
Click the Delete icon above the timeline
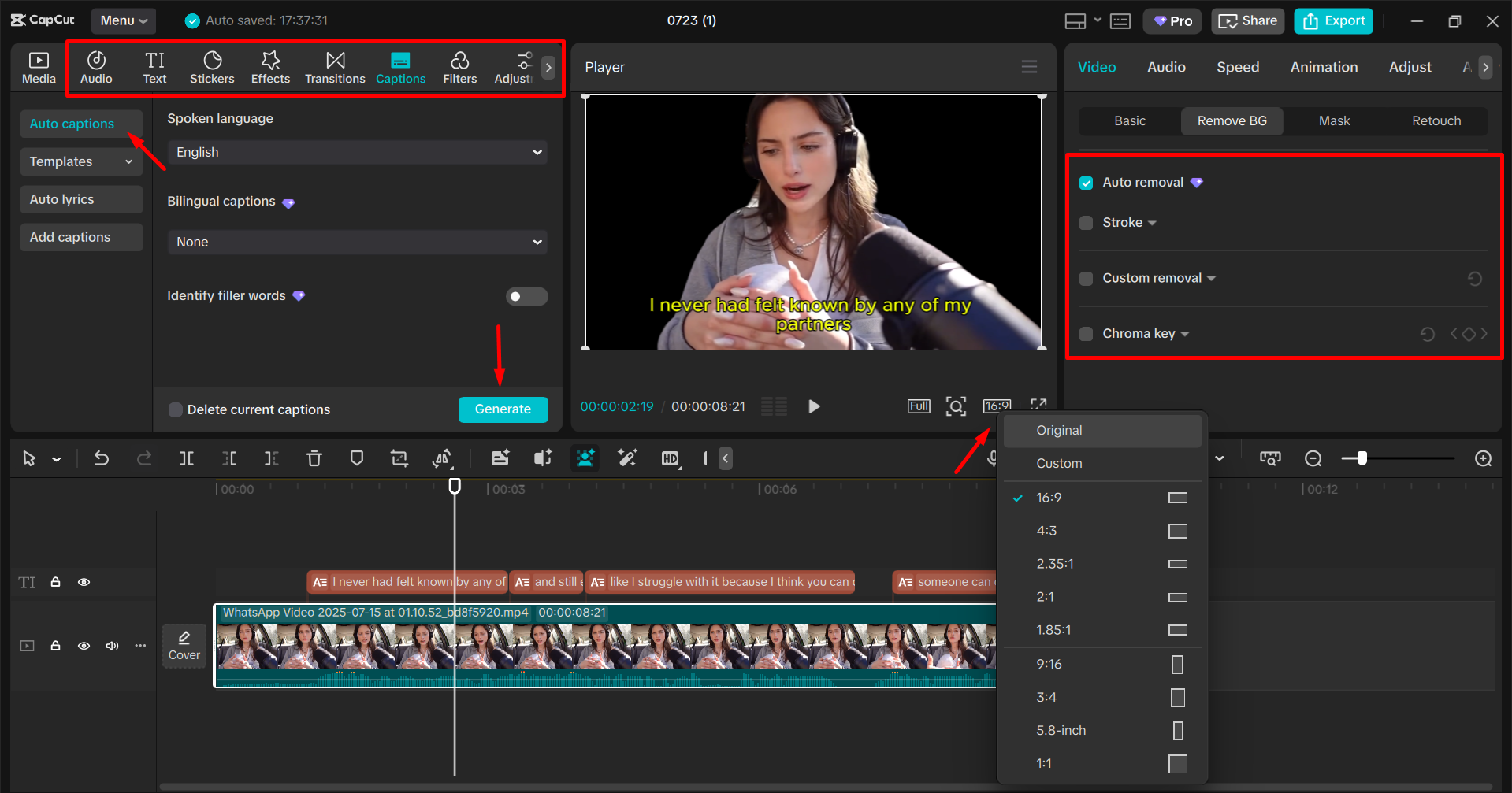[x=314, y=458]
